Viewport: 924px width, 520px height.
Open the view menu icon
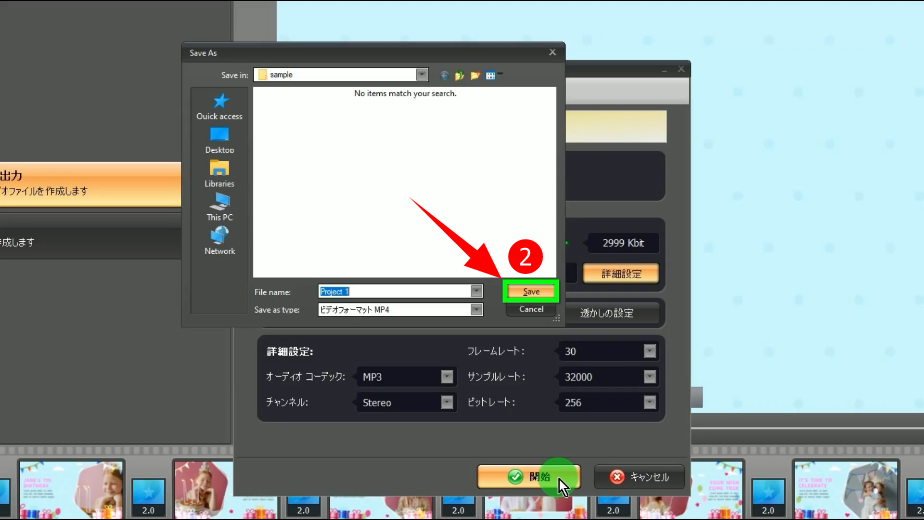point(493,75)
